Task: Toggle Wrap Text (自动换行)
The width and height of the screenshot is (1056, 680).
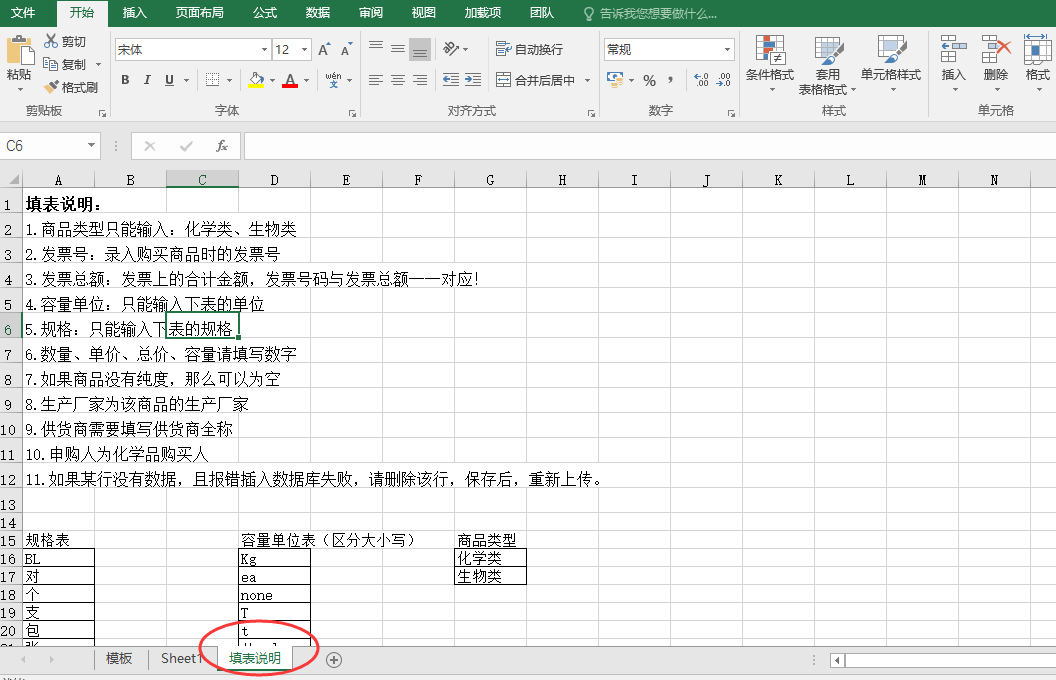Action: (530, 49)
